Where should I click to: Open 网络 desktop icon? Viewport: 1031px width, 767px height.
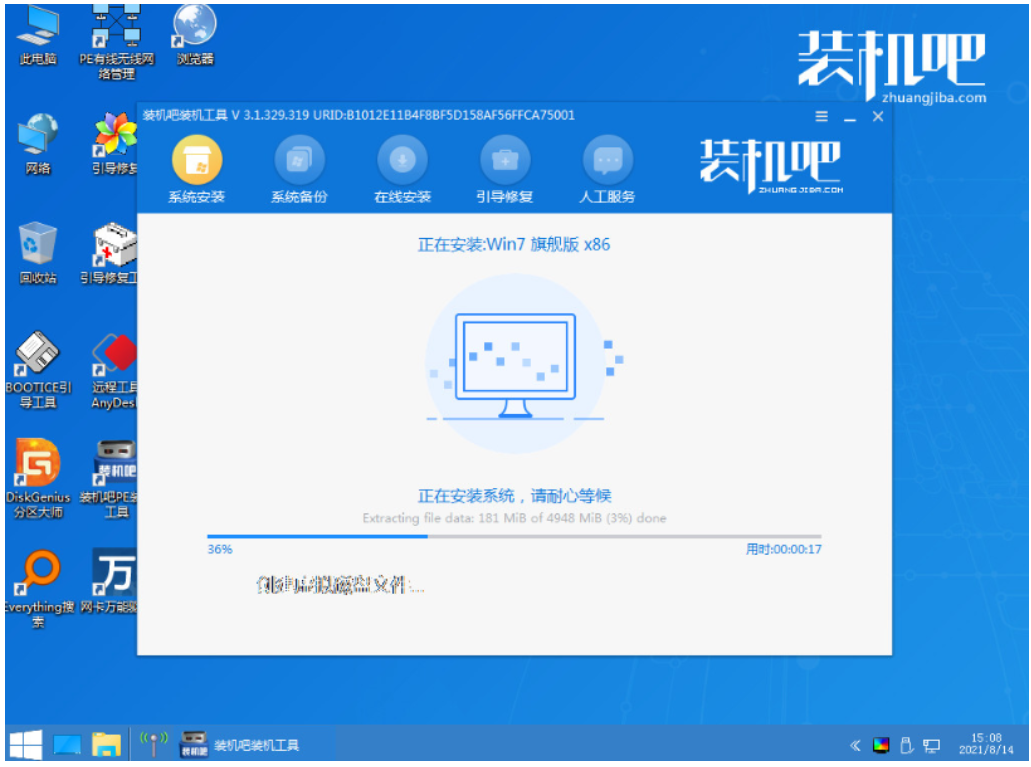pyautogui.click(x=37, y=145)
